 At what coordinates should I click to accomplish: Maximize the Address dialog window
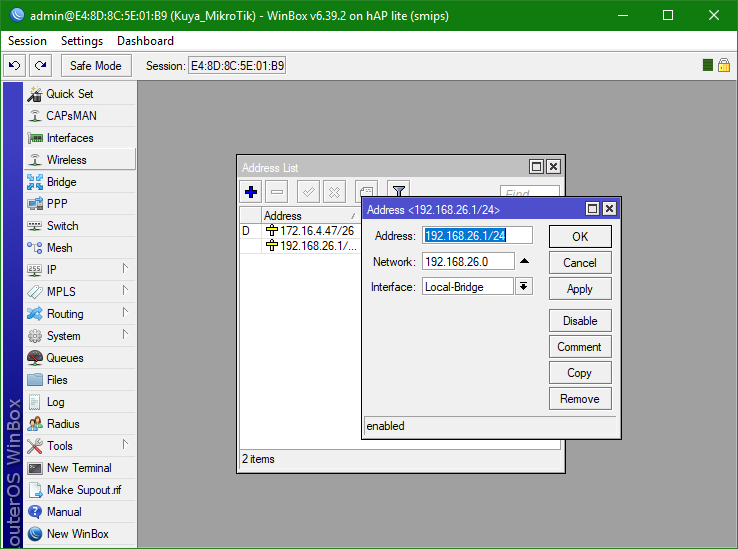tap(593, 209)
